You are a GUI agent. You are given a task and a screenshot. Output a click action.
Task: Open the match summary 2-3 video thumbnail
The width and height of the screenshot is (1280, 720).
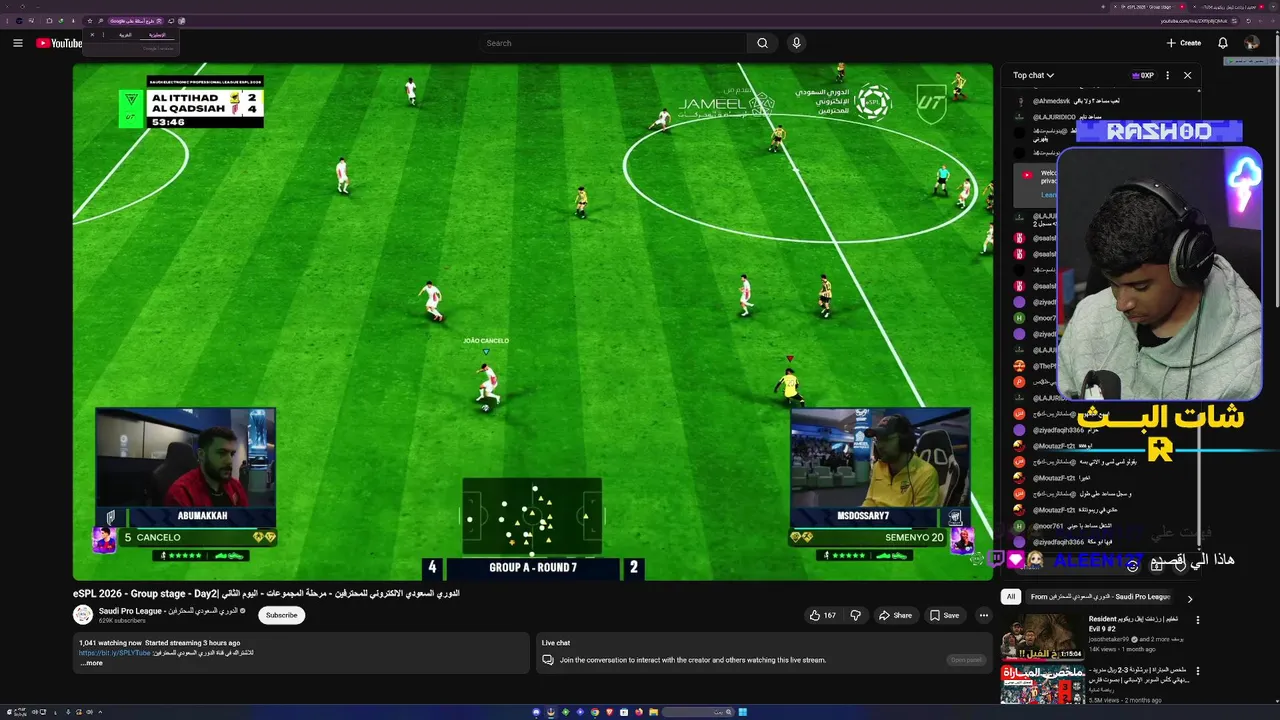[x=1042, y=684]
